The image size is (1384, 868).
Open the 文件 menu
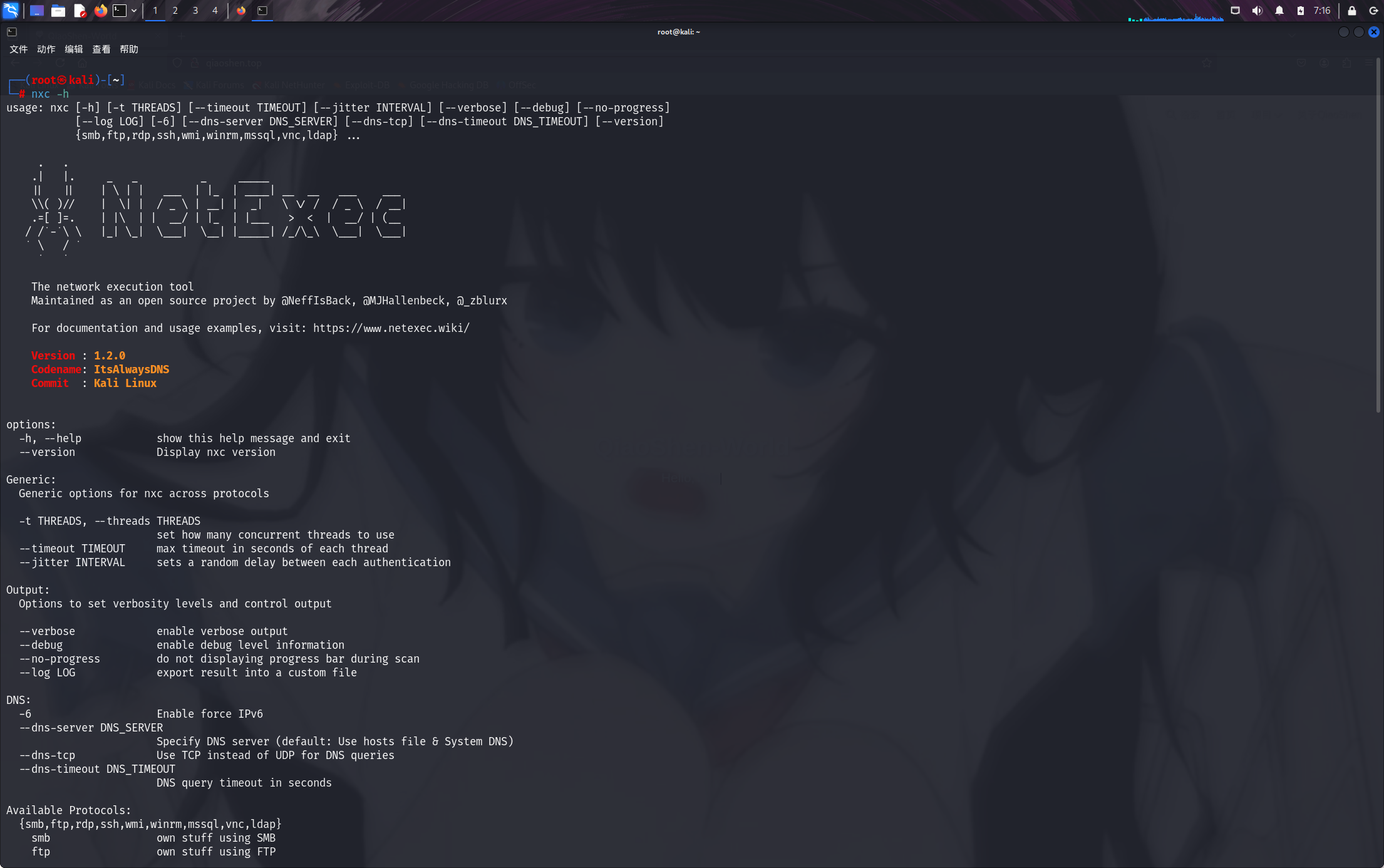pos(18,49)
